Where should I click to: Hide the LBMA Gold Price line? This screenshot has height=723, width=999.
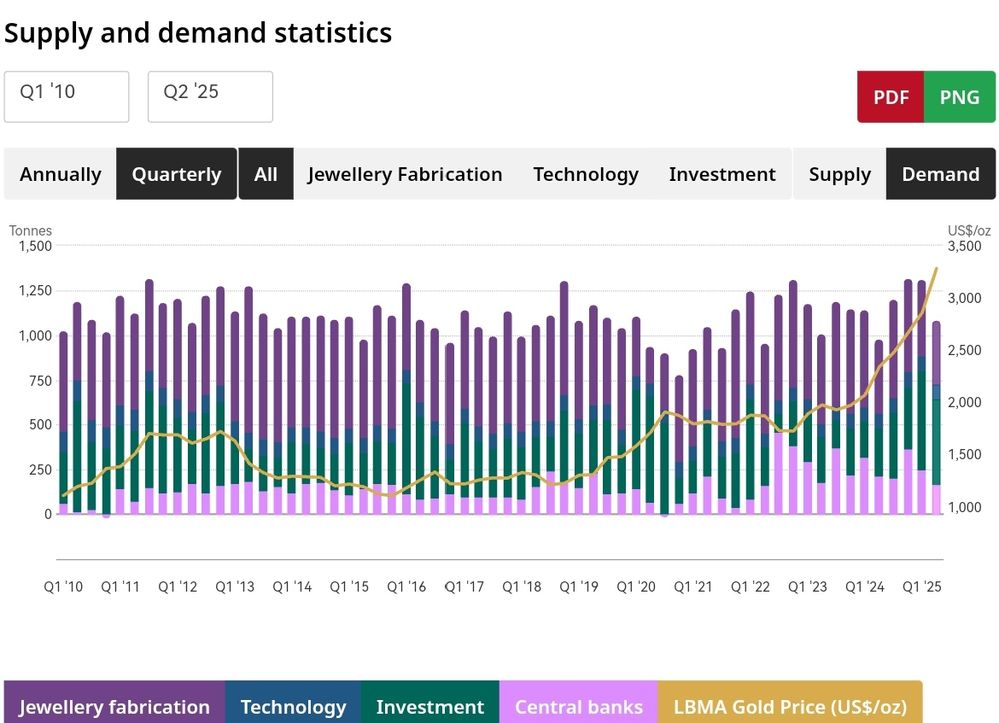790,706
